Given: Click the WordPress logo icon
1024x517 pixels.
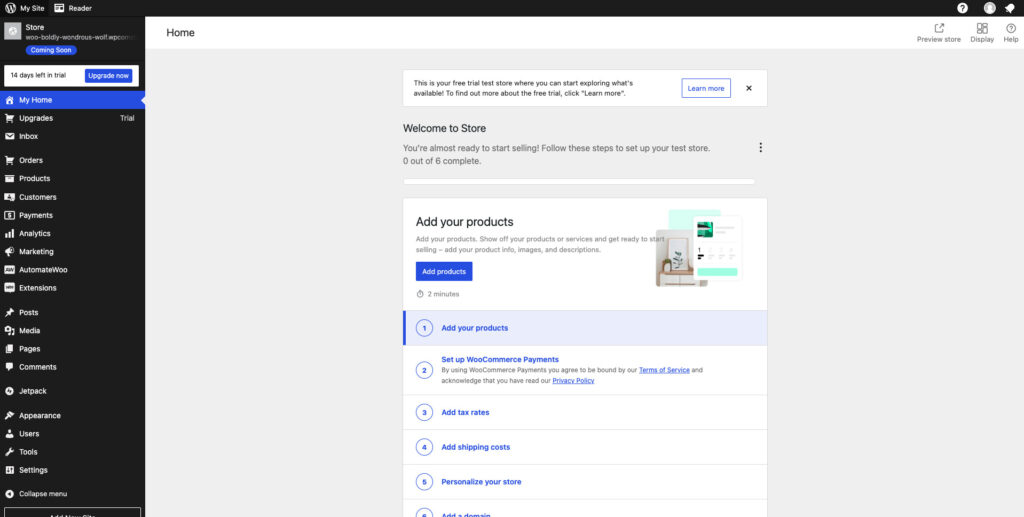Looking at the screenshot, I should tap(10, 8).
